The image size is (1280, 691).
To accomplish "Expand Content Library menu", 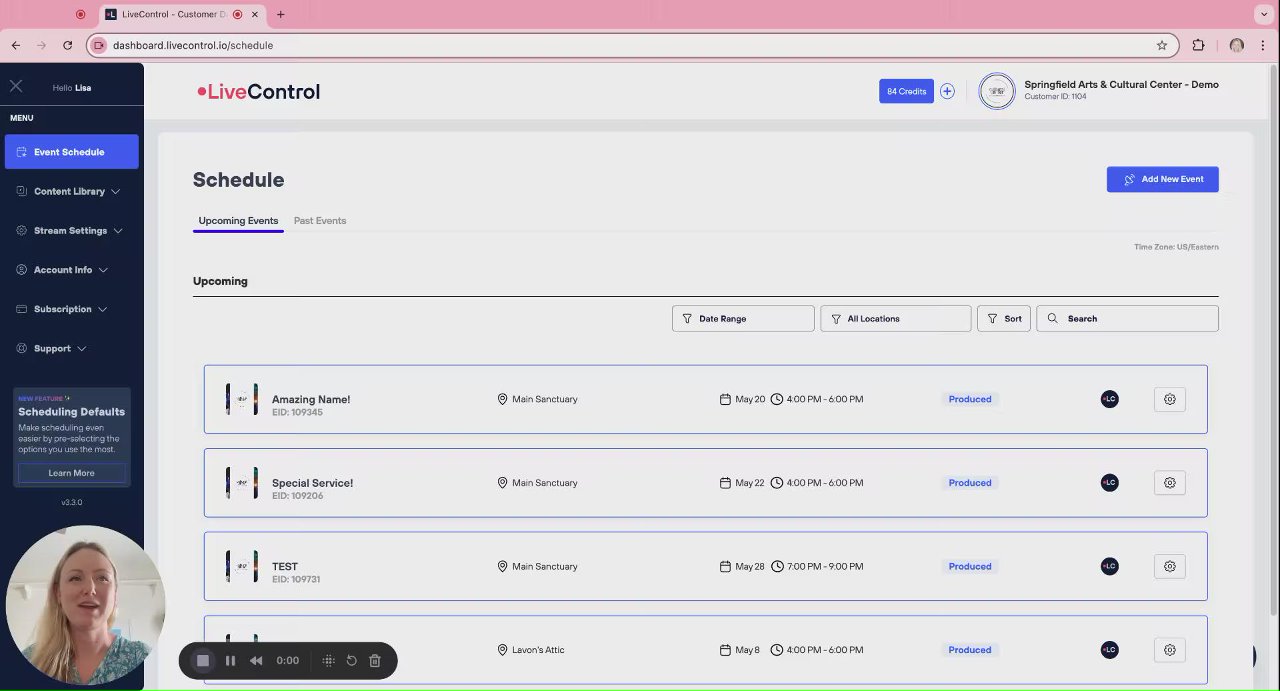I will [71, 191].
